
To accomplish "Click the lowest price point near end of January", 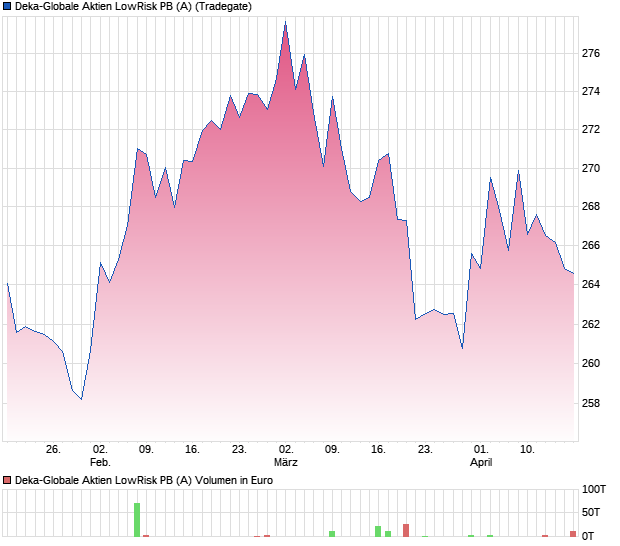I will [81, 399].
